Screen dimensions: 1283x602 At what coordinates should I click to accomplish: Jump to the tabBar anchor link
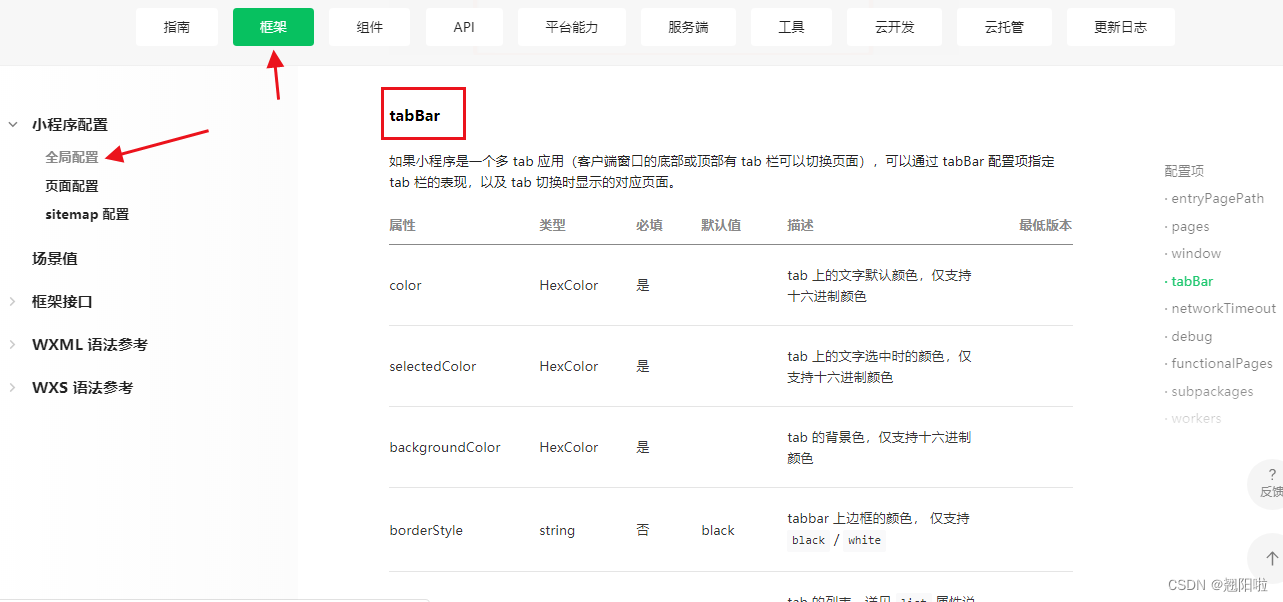click(1190, 281)
